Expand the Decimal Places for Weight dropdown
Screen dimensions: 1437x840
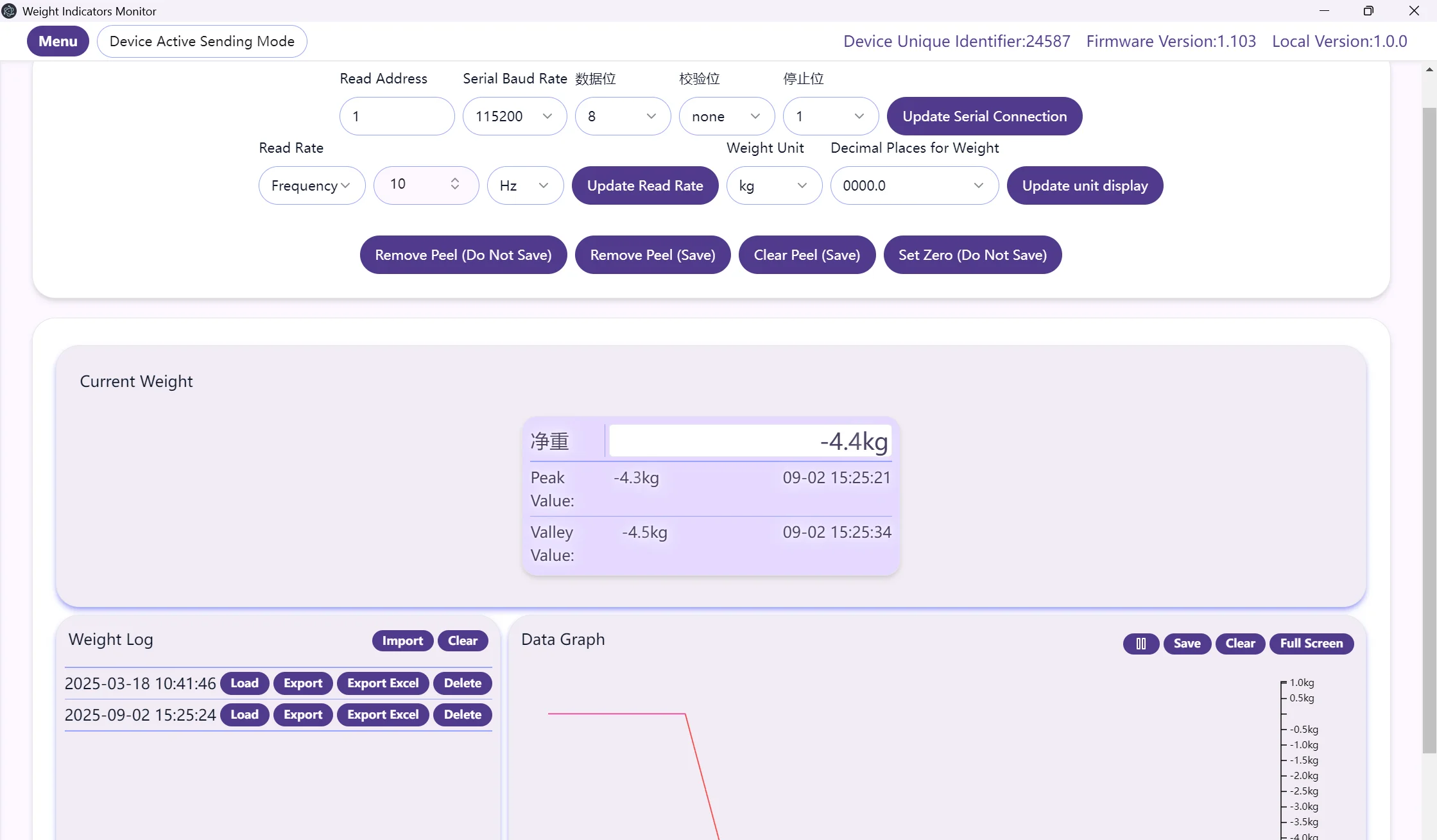pos(914,185)
